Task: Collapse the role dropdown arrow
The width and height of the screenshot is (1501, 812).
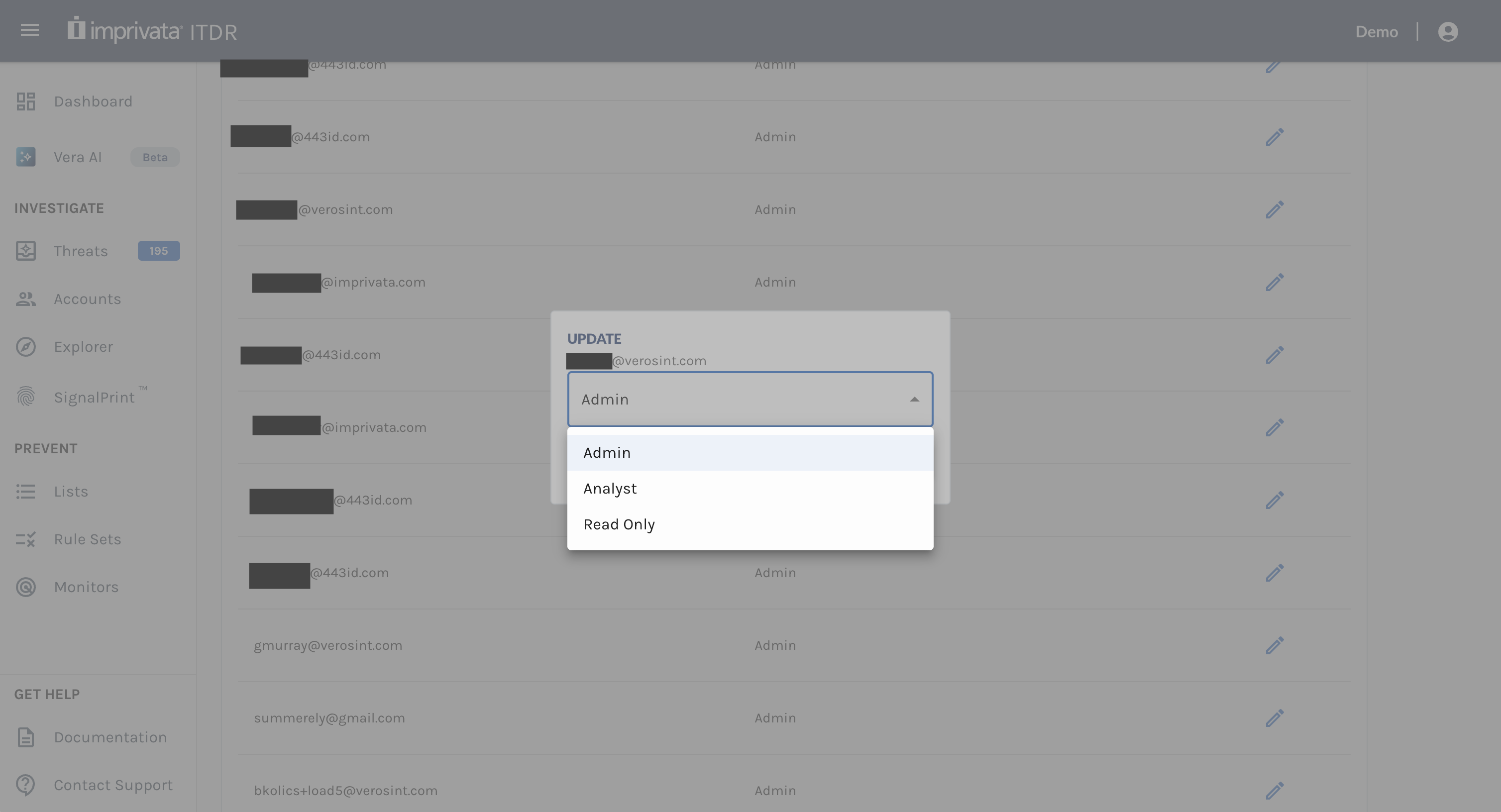Action: click(914, 400)
